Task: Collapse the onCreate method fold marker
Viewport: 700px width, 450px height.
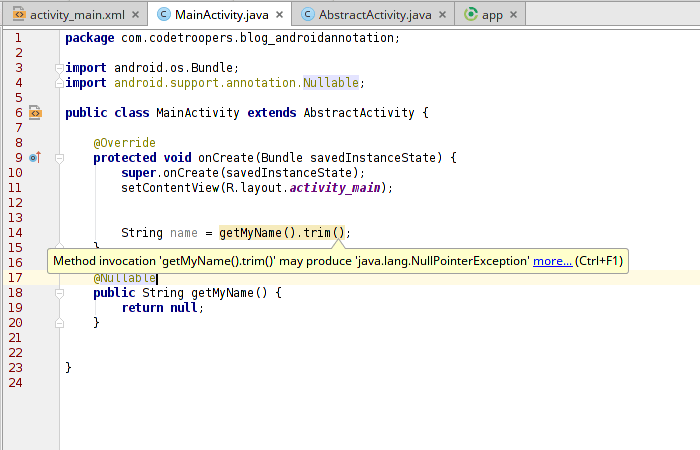Action: 59,158
